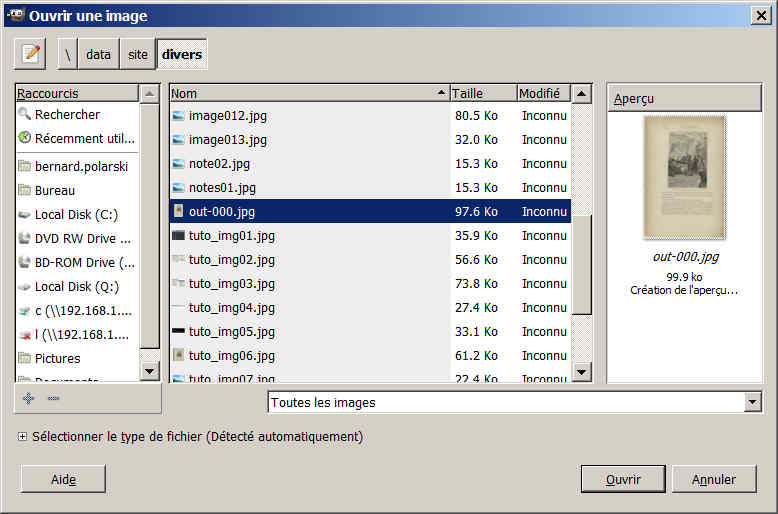Open the Toutes les images filter dropdown

coord(753,403)
